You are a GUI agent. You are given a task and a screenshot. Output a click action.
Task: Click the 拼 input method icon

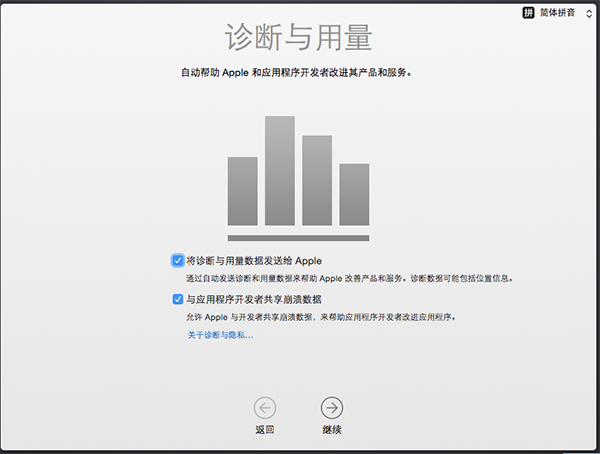(528, 13)
